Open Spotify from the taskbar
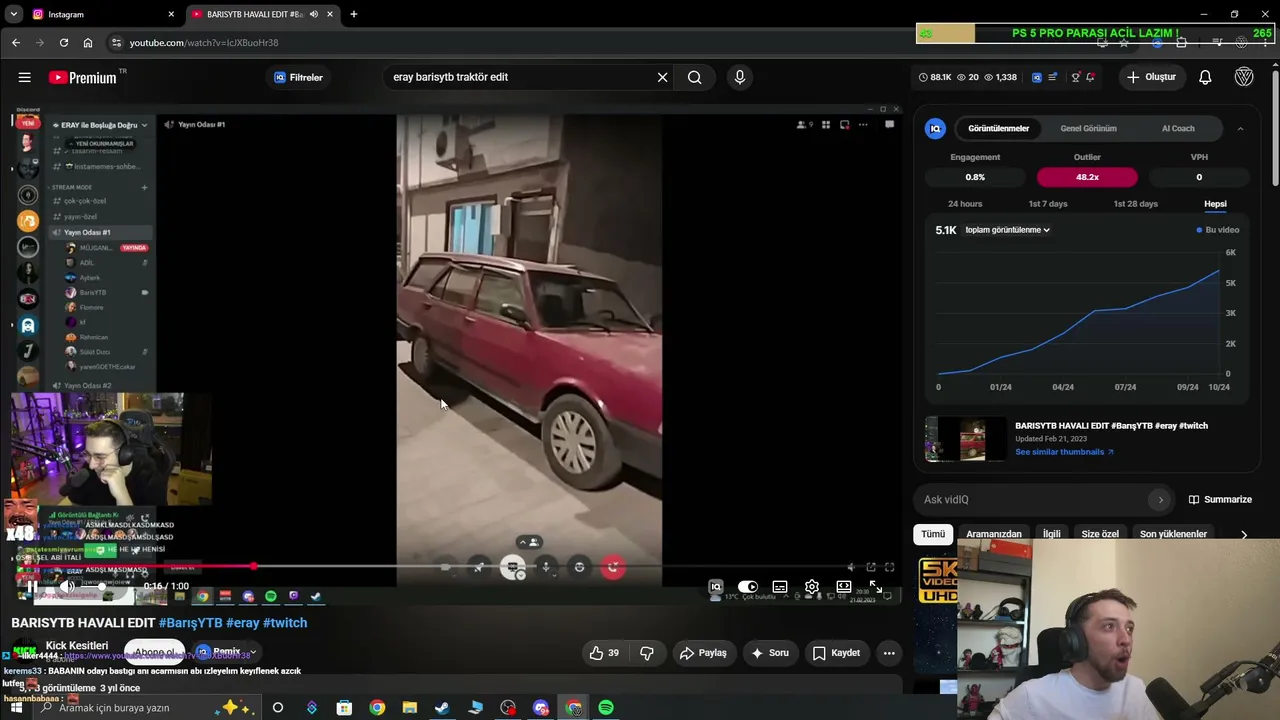This screenshot has width=1280, height=720. pyautogui.click(x=606, y=708)
